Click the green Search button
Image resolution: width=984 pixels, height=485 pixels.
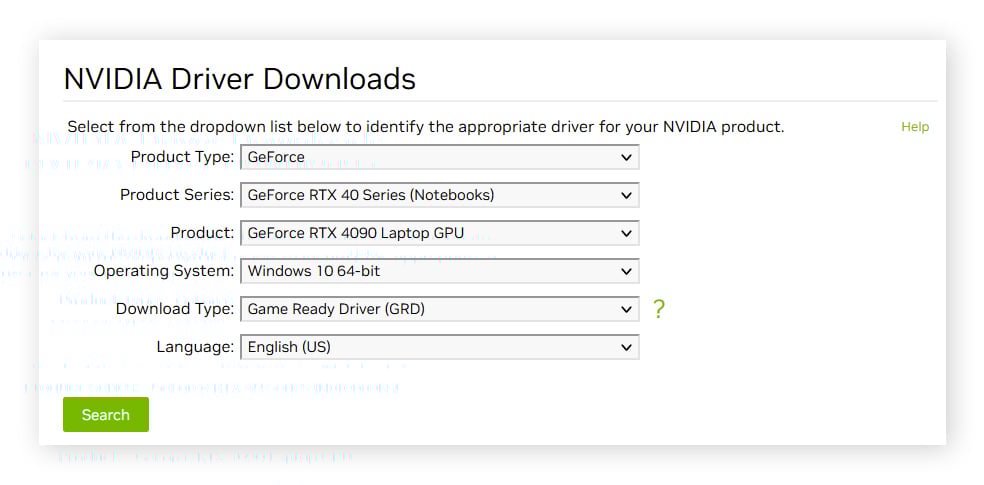105,415
